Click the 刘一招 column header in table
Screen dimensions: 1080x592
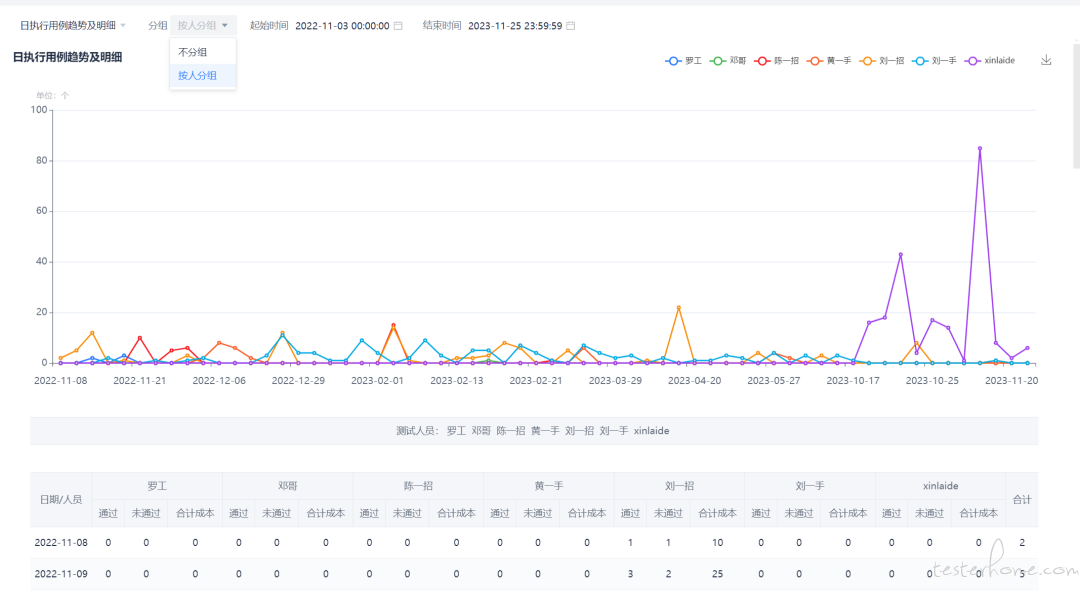pos(679,486)
